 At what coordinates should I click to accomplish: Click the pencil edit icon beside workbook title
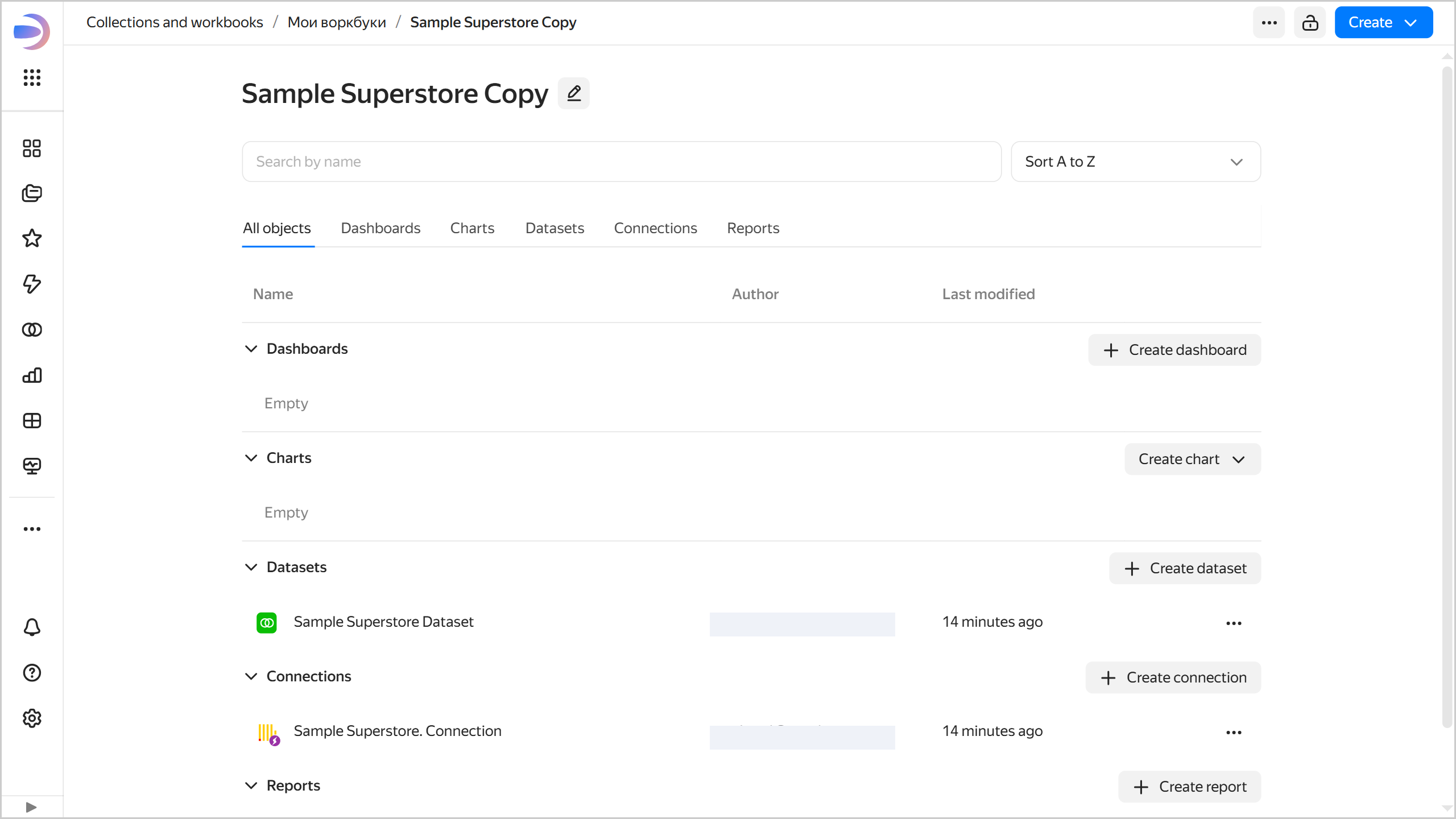pos(573,93)
